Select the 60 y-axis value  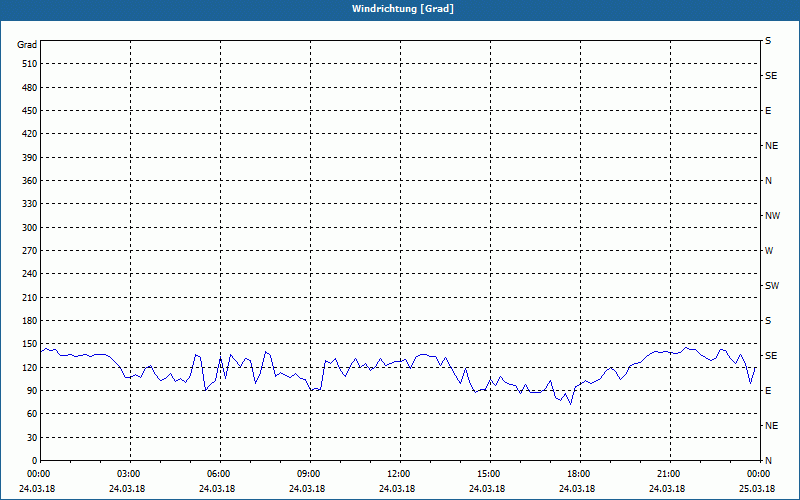point(32,414)
